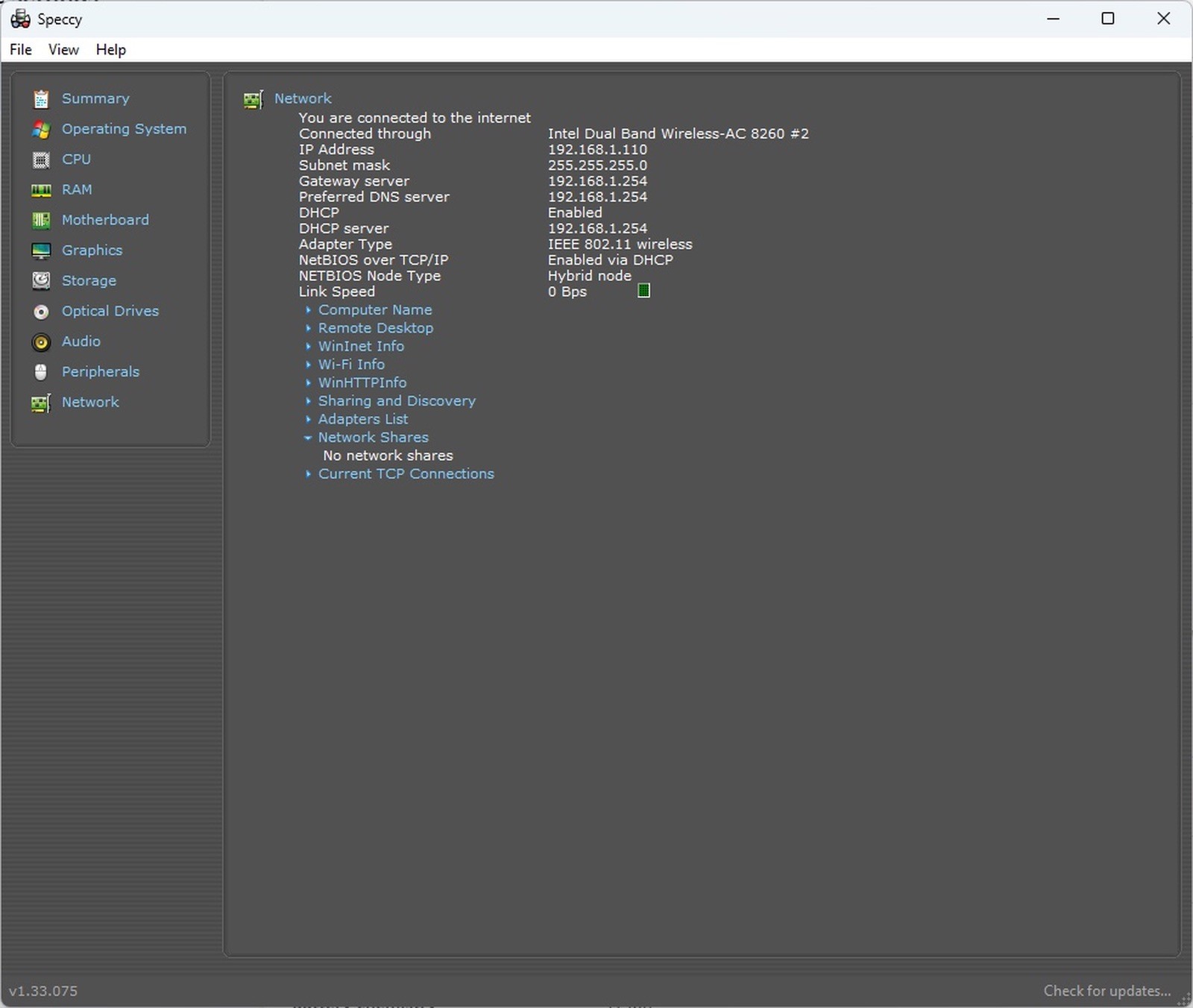Click the Enabled via DHCP value
This screenshot has width=1193, height=1008.
(611, 260)
